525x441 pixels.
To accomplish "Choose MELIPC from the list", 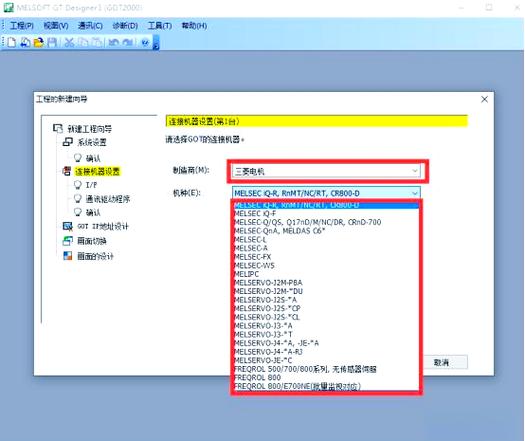I will coord(326,274).
